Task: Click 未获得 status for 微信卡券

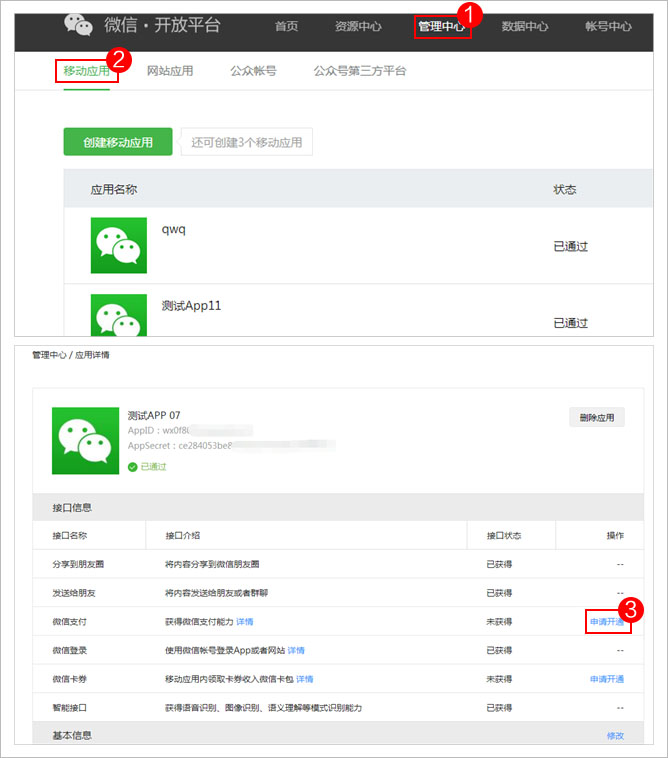Action: click(499, 679)
